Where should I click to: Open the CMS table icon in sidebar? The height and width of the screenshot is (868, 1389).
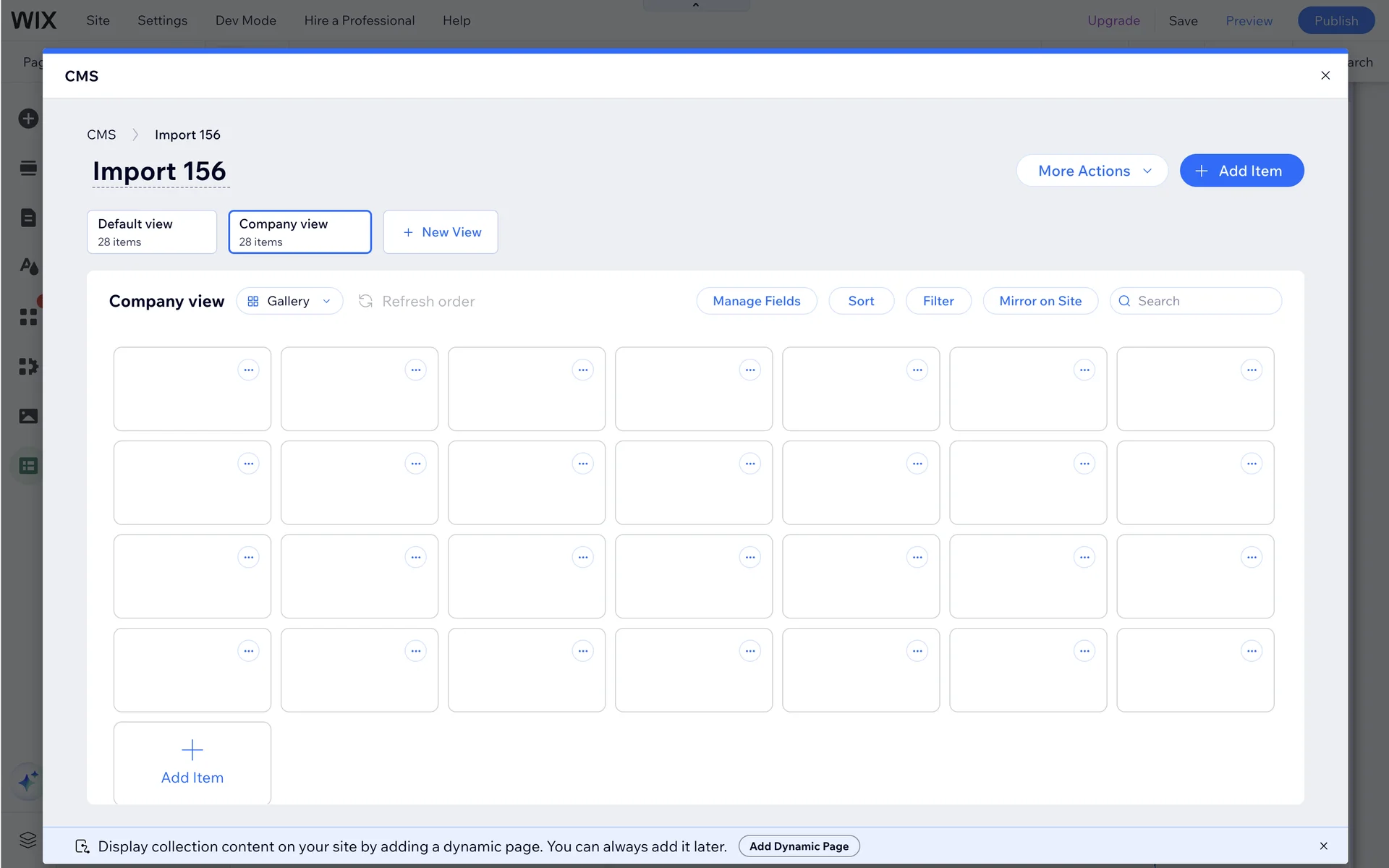28,466
